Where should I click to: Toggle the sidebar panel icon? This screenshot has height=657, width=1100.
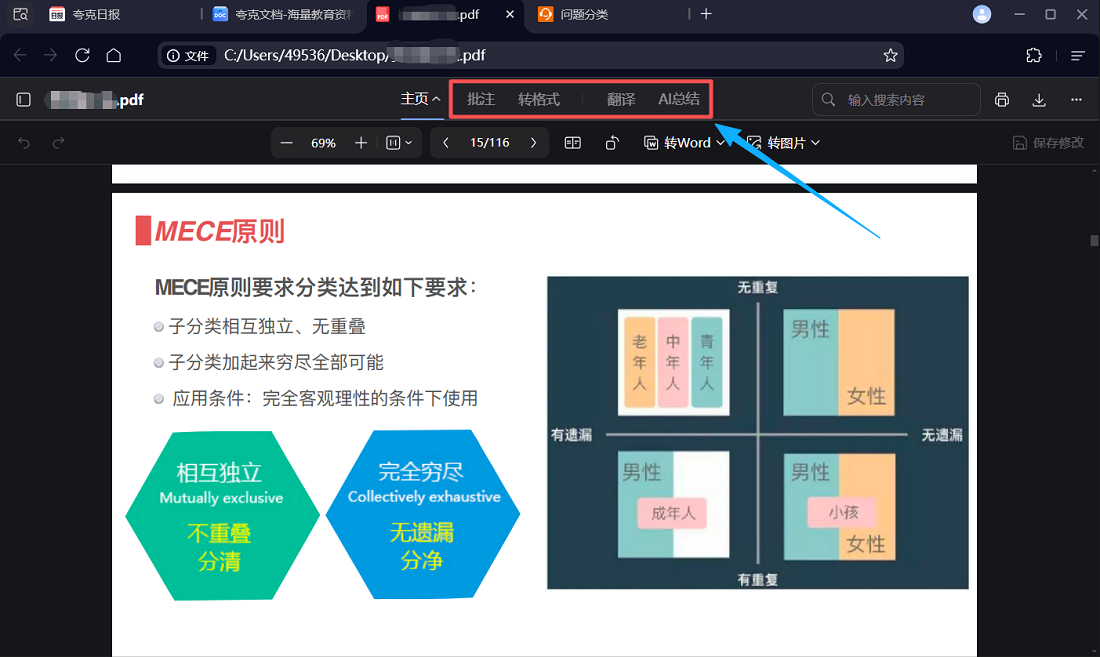[x=24, y=100]
